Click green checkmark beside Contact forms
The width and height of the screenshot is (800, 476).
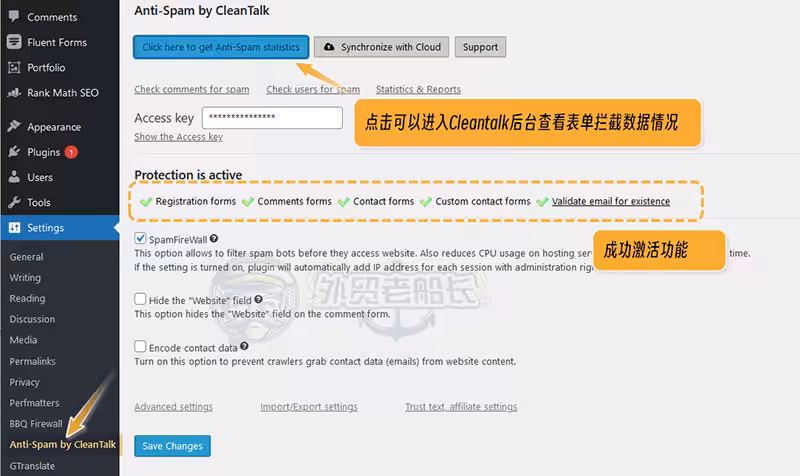tap(343, 202)
